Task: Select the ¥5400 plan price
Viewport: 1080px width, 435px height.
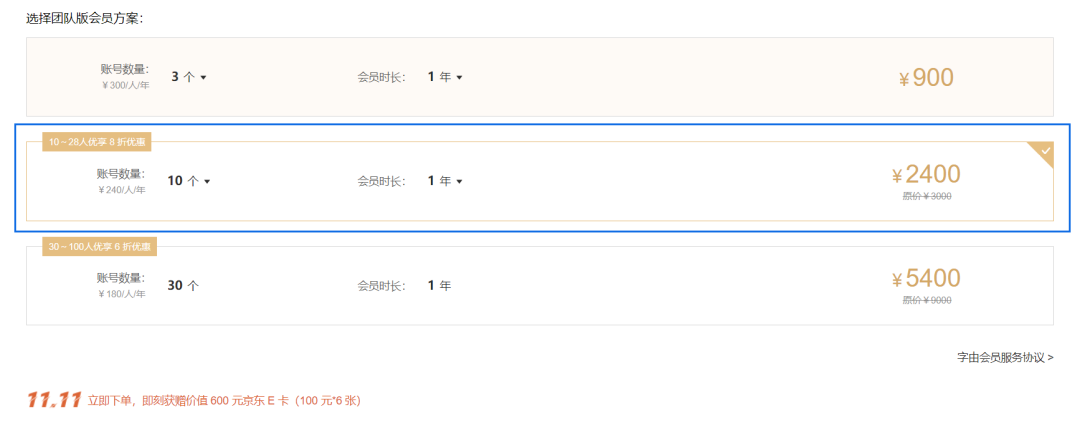Action: click(926, 279)
